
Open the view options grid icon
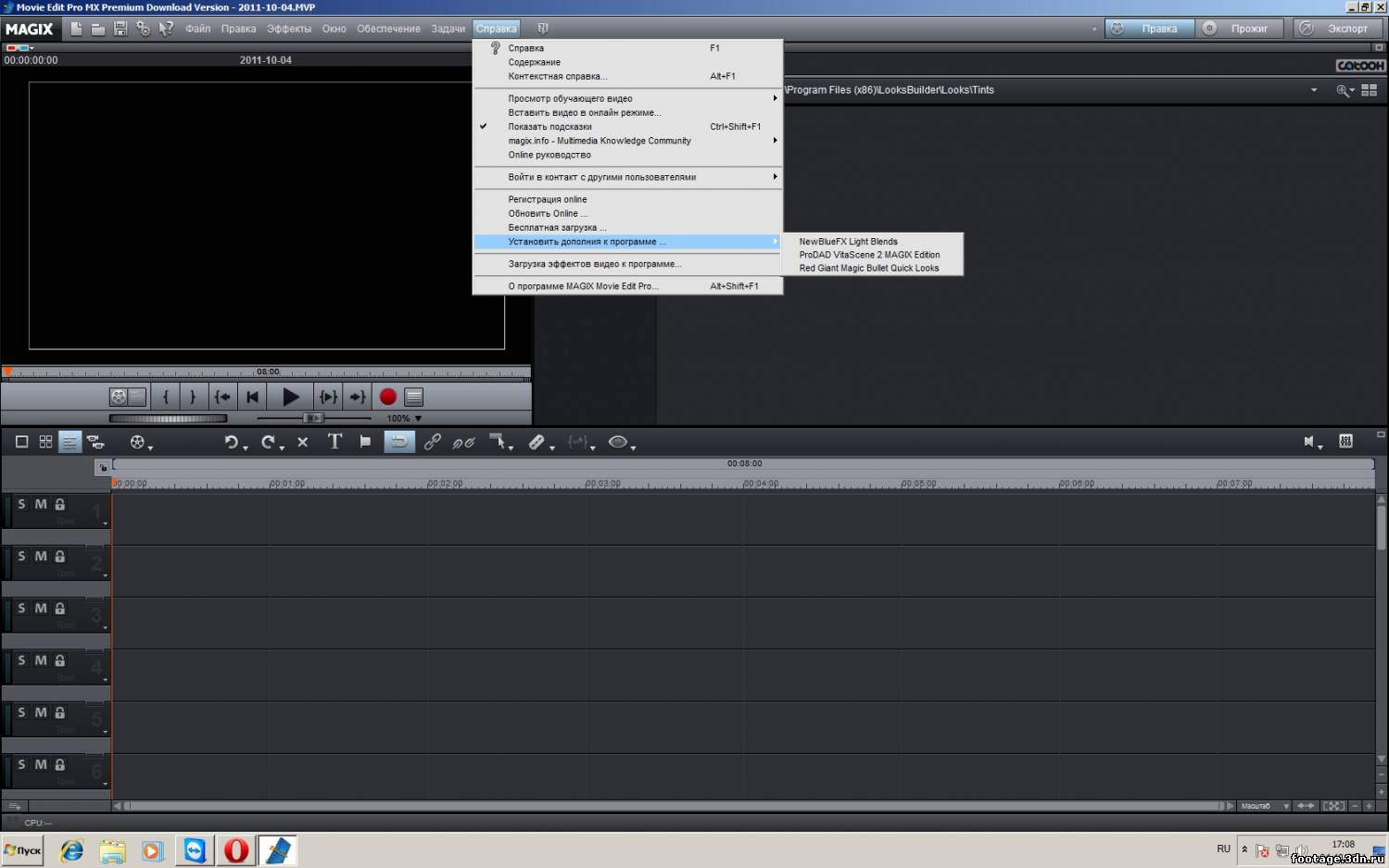coord(1369,90)
